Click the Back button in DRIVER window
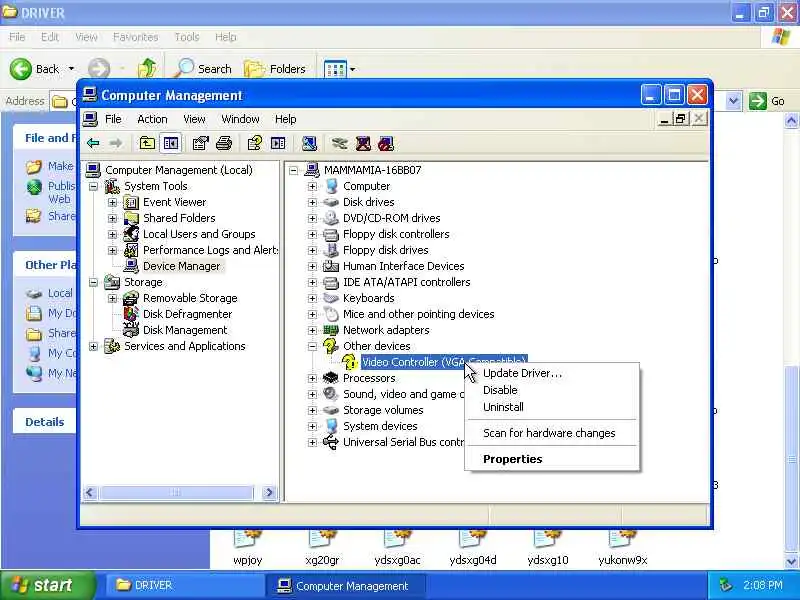 coord(35,69)
